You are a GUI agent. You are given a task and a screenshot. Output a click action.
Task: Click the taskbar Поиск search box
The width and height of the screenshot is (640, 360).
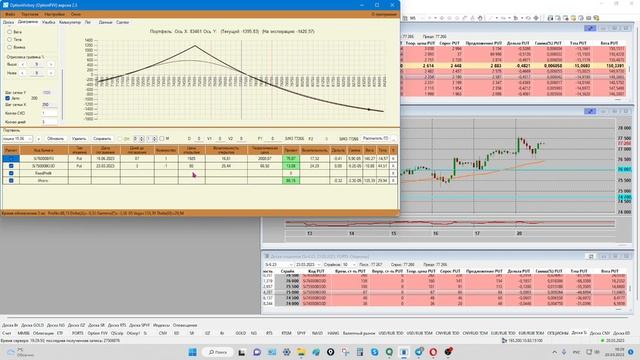(x=218, y=352)
